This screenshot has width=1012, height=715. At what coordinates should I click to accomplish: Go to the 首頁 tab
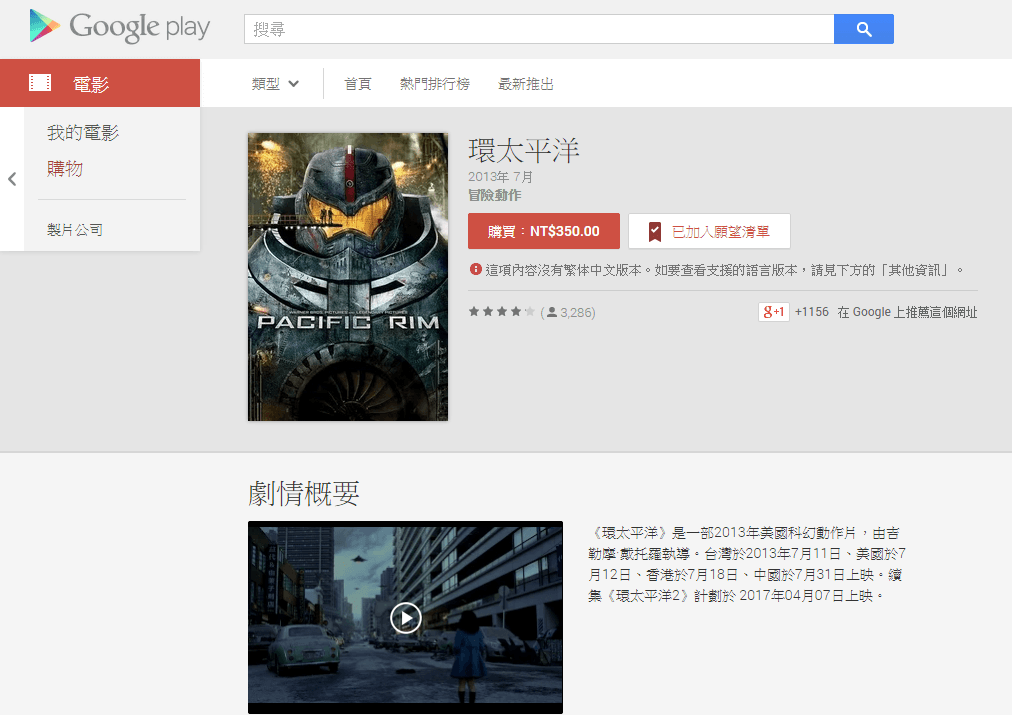358,84
